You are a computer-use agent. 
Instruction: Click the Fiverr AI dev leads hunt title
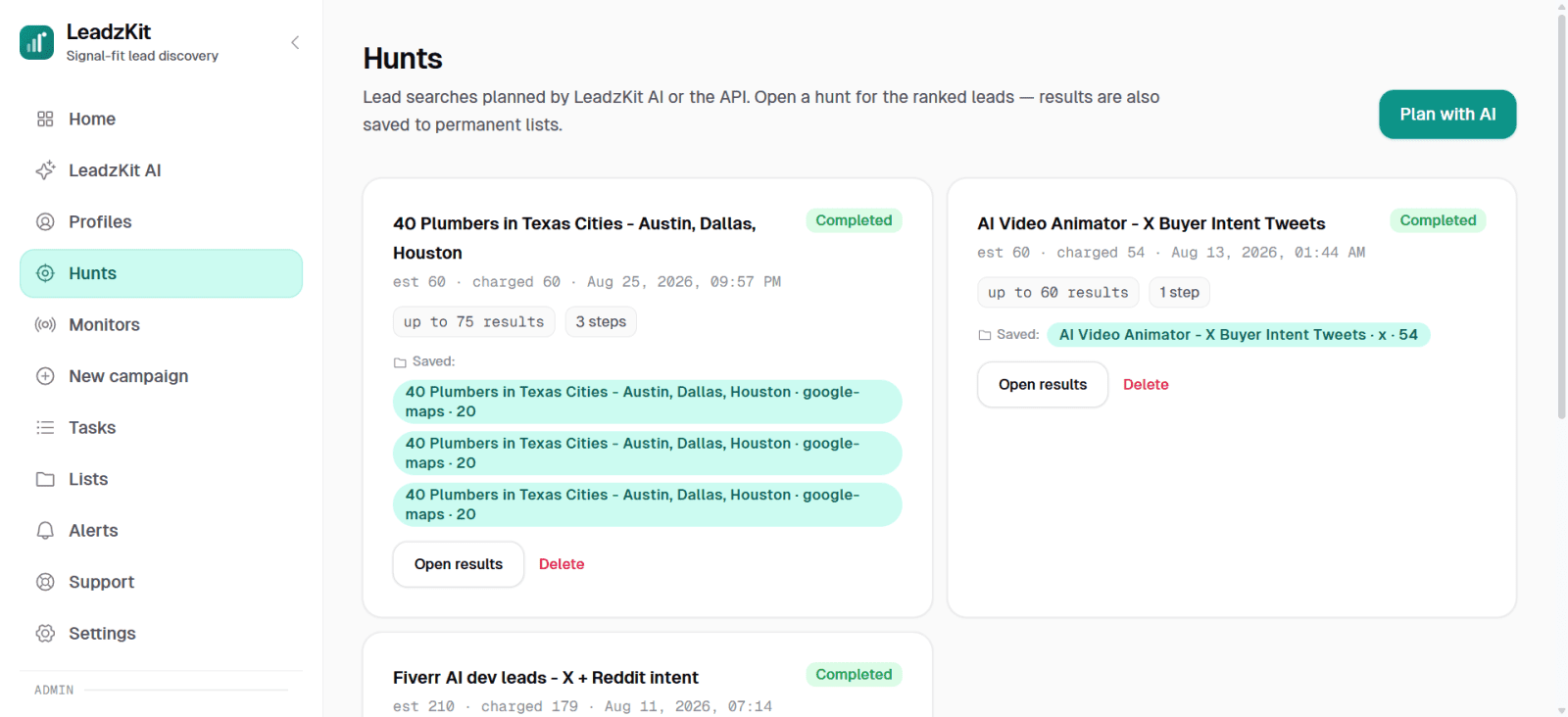pos(546,678)
